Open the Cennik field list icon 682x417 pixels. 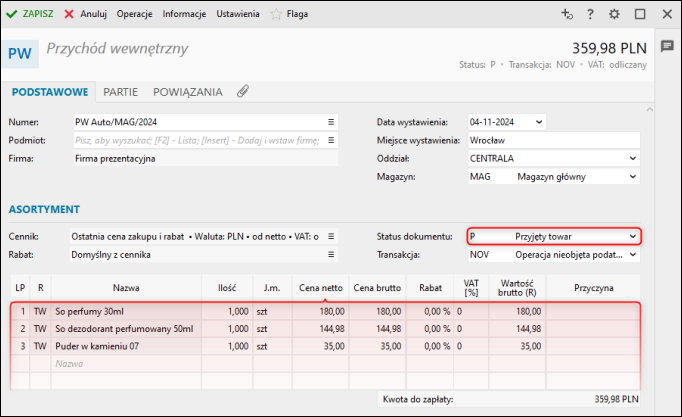coord(331,236)
